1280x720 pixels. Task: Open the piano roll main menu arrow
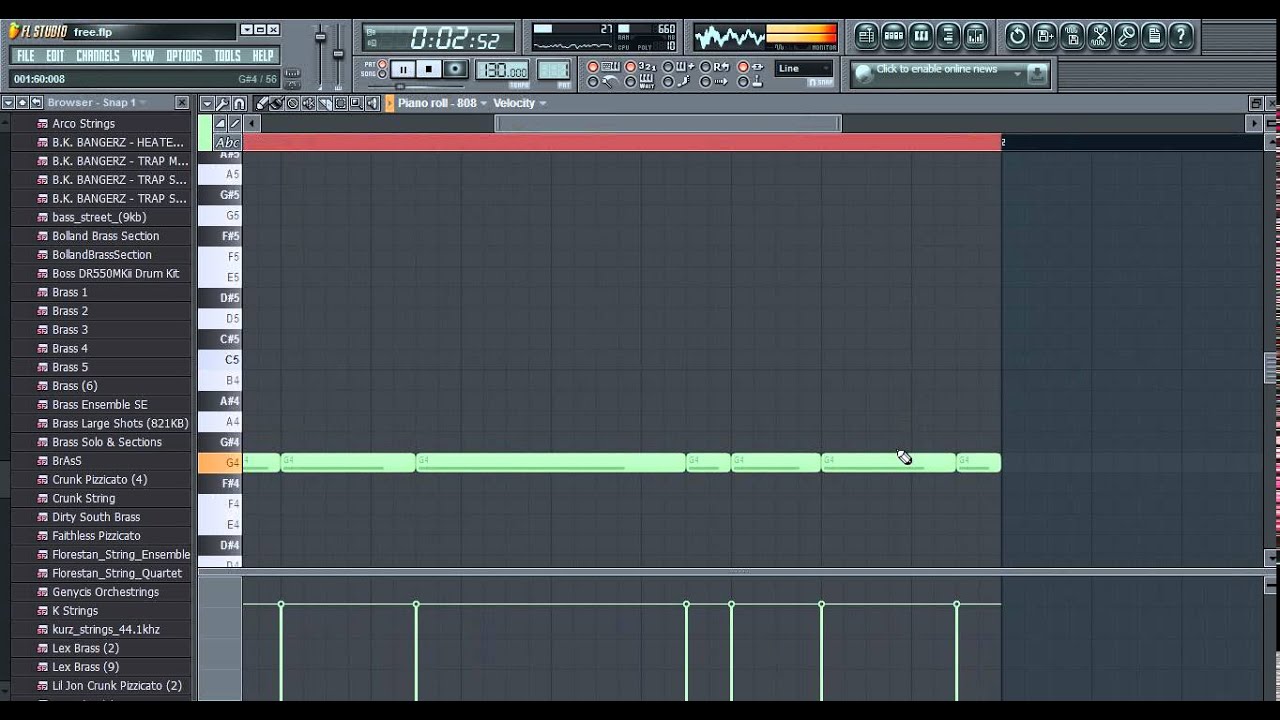click(x=206, y=103)
